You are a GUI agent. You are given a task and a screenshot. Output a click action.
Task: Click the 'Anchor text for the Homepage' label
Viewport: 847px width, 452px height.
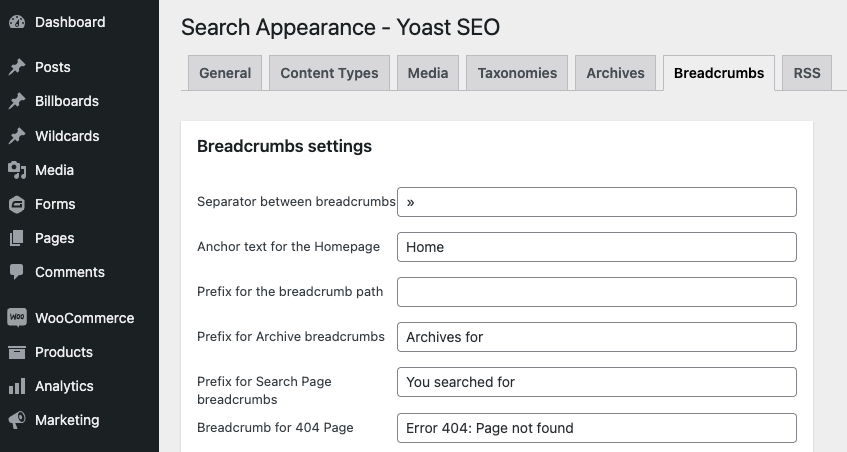288,246
